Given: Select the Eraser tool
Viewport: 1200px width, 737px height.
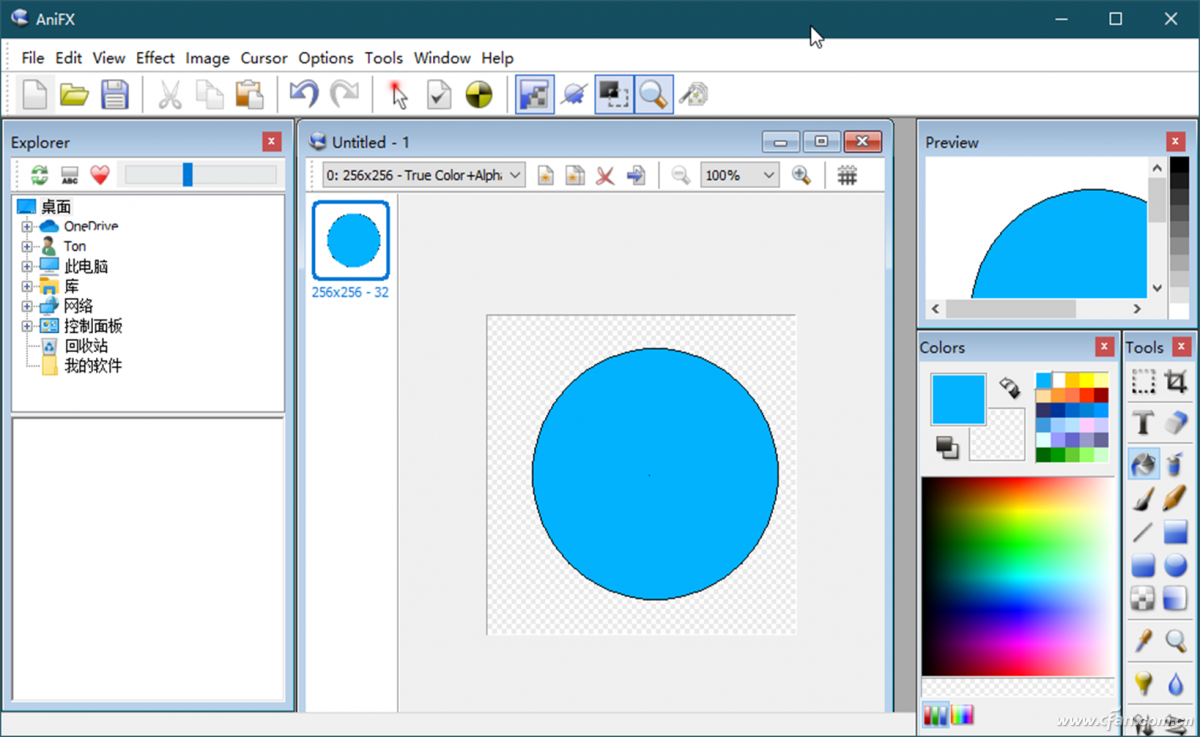Looking at the screenshot, I should pyautogui.click(x=1176, y=423).
